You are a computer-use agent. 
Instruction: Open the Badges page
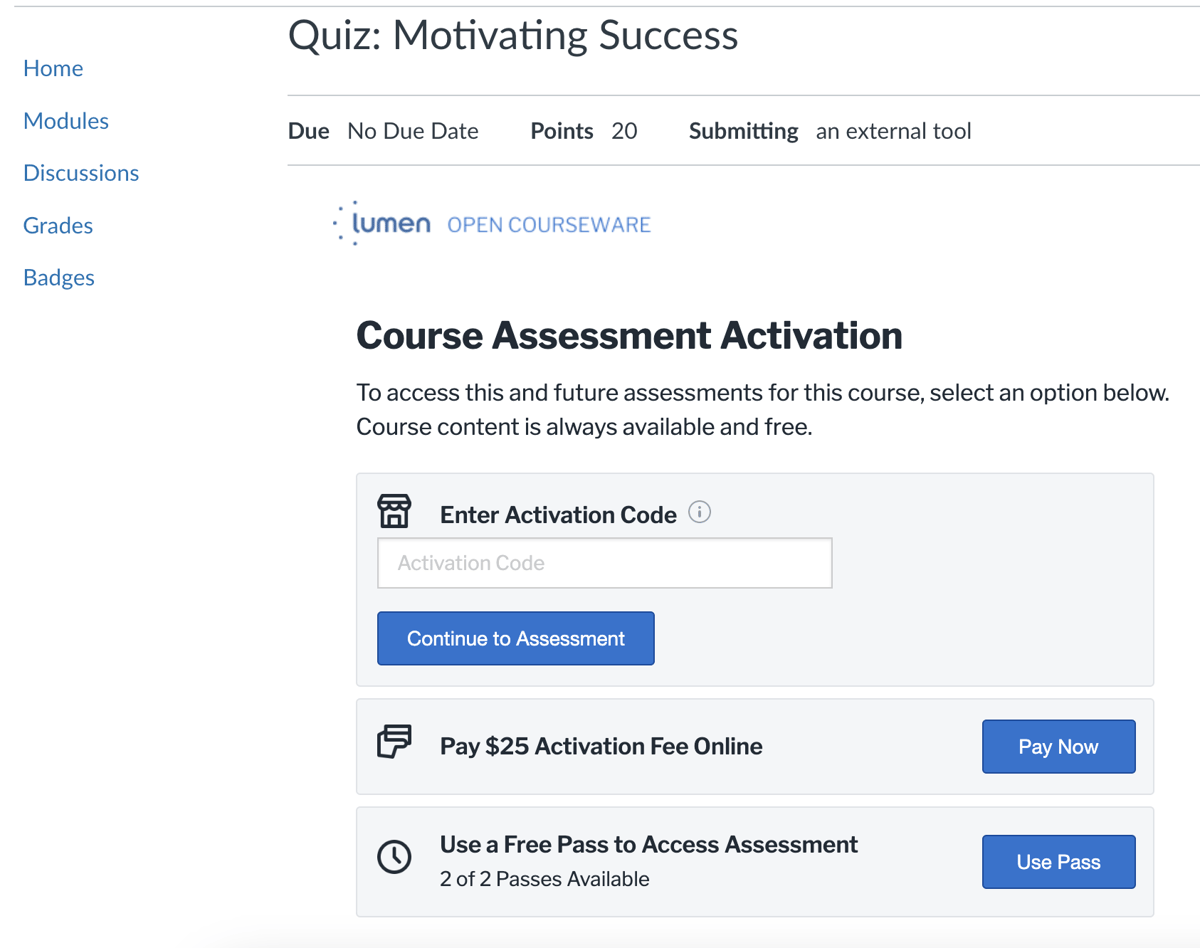click(58, 277)
